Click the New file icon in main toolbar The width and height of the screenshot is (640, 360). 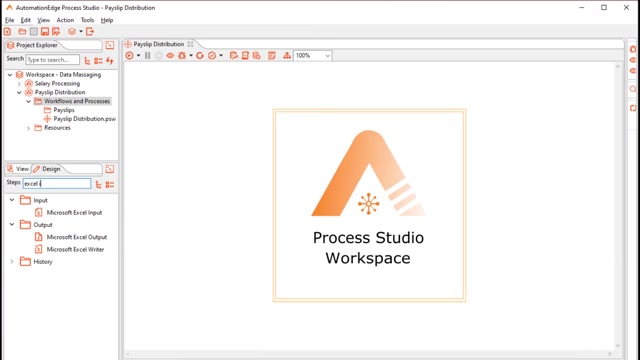pyautogui.click(x=7, y=31)
